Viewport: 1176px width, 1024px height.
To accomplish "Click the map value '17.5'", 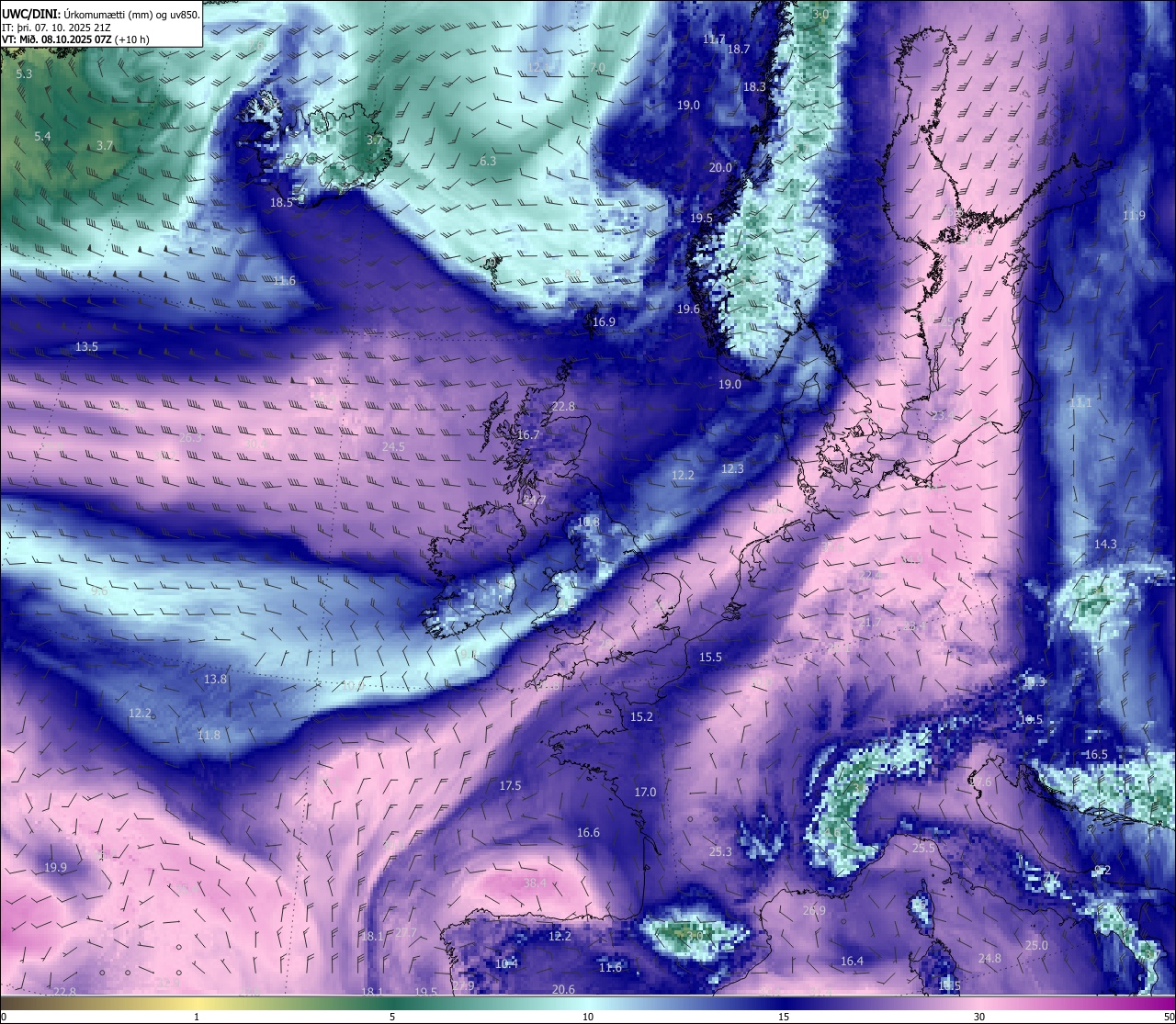I will (x=510, y=786).
